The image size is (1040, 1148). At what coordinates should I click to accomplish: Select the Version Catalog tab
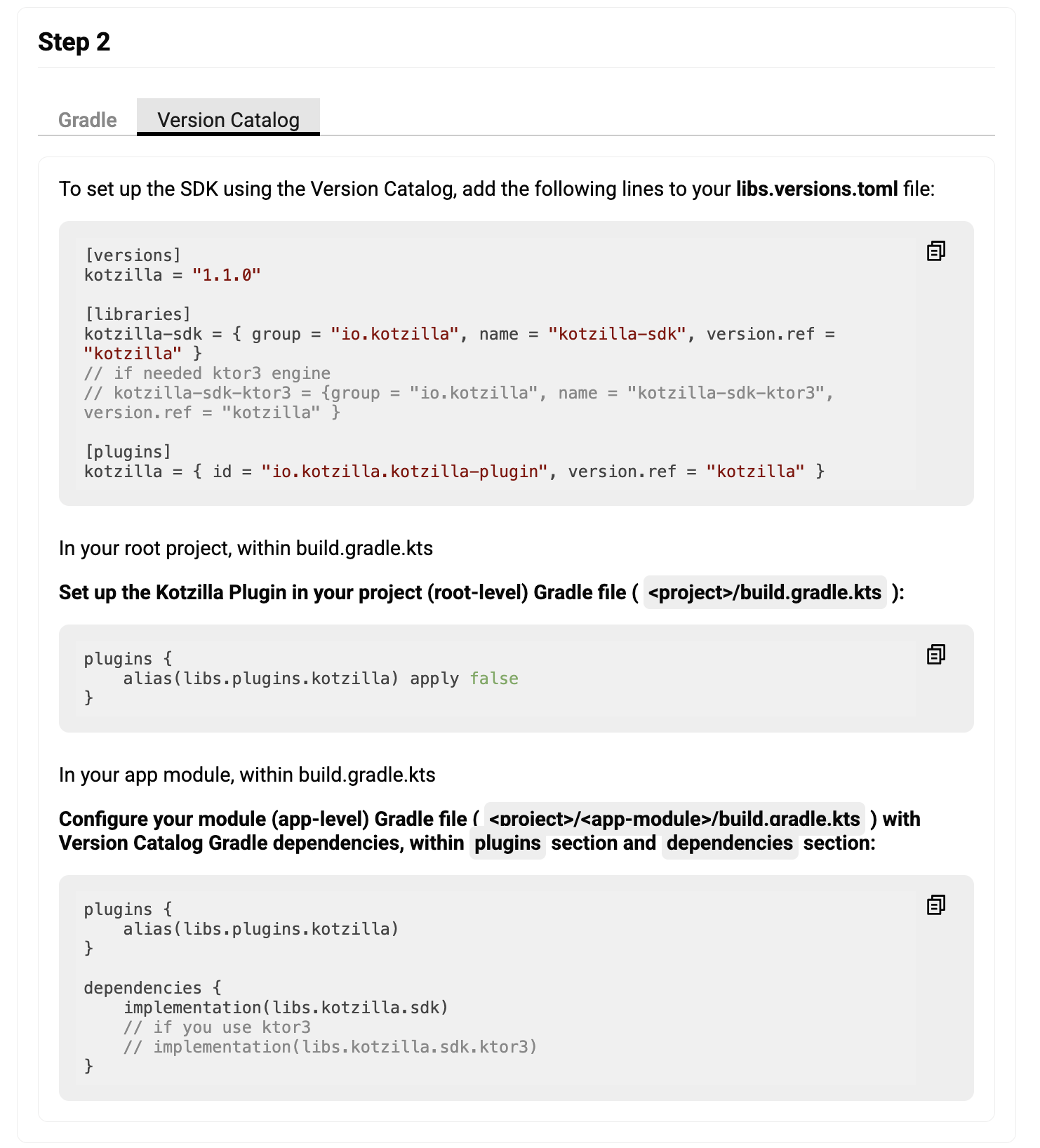pyautogui.click(x=228, y=120)
